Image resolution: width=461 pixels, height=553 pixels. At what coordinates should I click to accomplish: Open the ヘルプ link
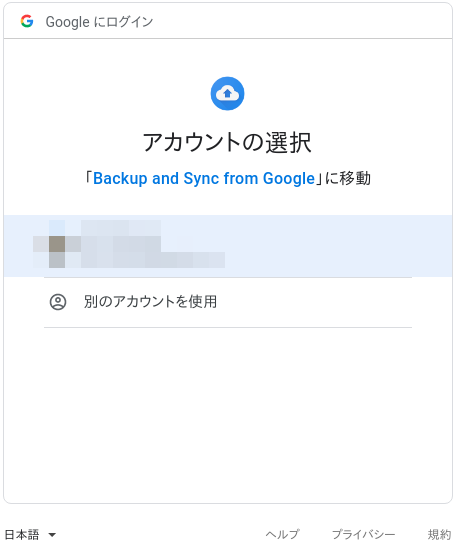[282, 535]
